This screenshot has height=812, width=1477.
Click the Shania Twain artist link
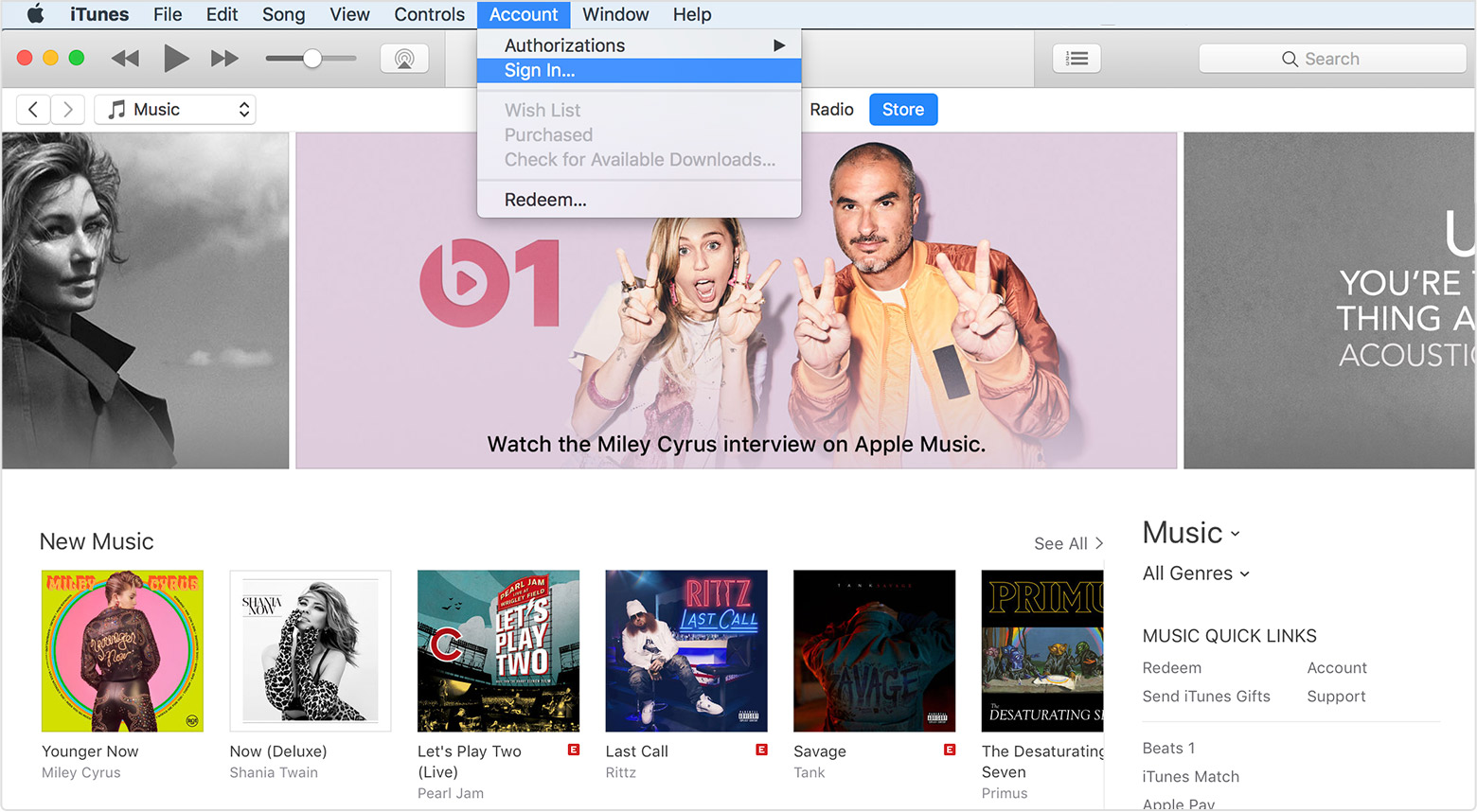274,773
